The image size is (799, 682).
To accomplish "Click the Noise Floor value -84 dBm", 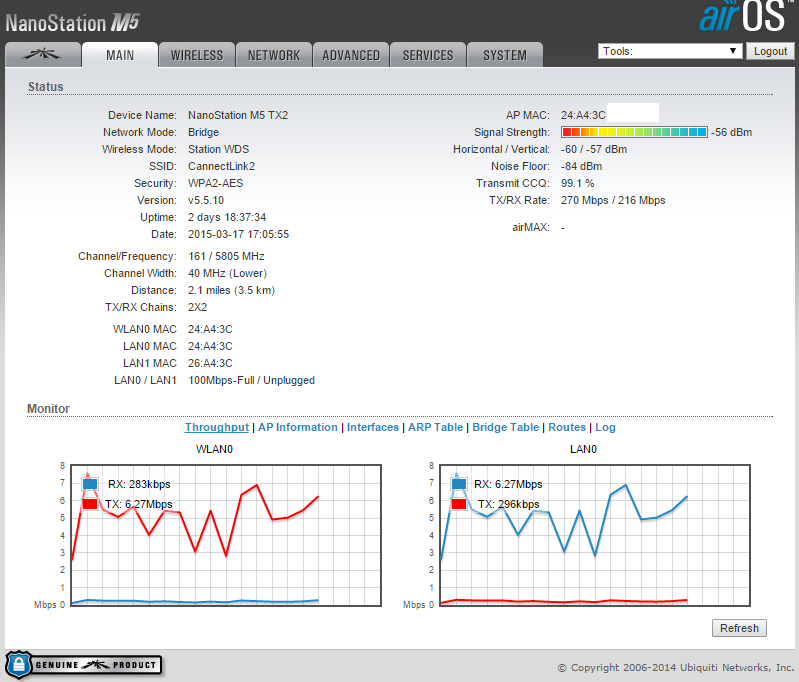I will (x=581, y=166).
